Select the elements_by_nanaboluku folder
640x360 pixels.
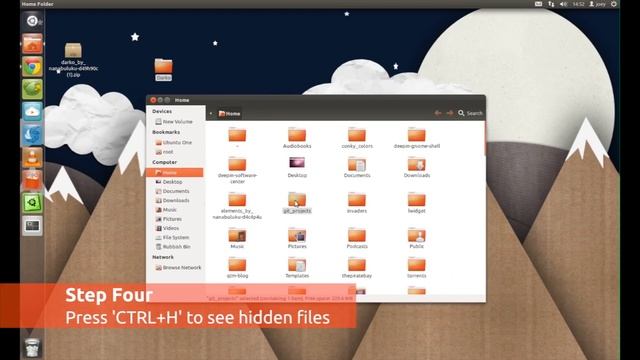point(237,206)
